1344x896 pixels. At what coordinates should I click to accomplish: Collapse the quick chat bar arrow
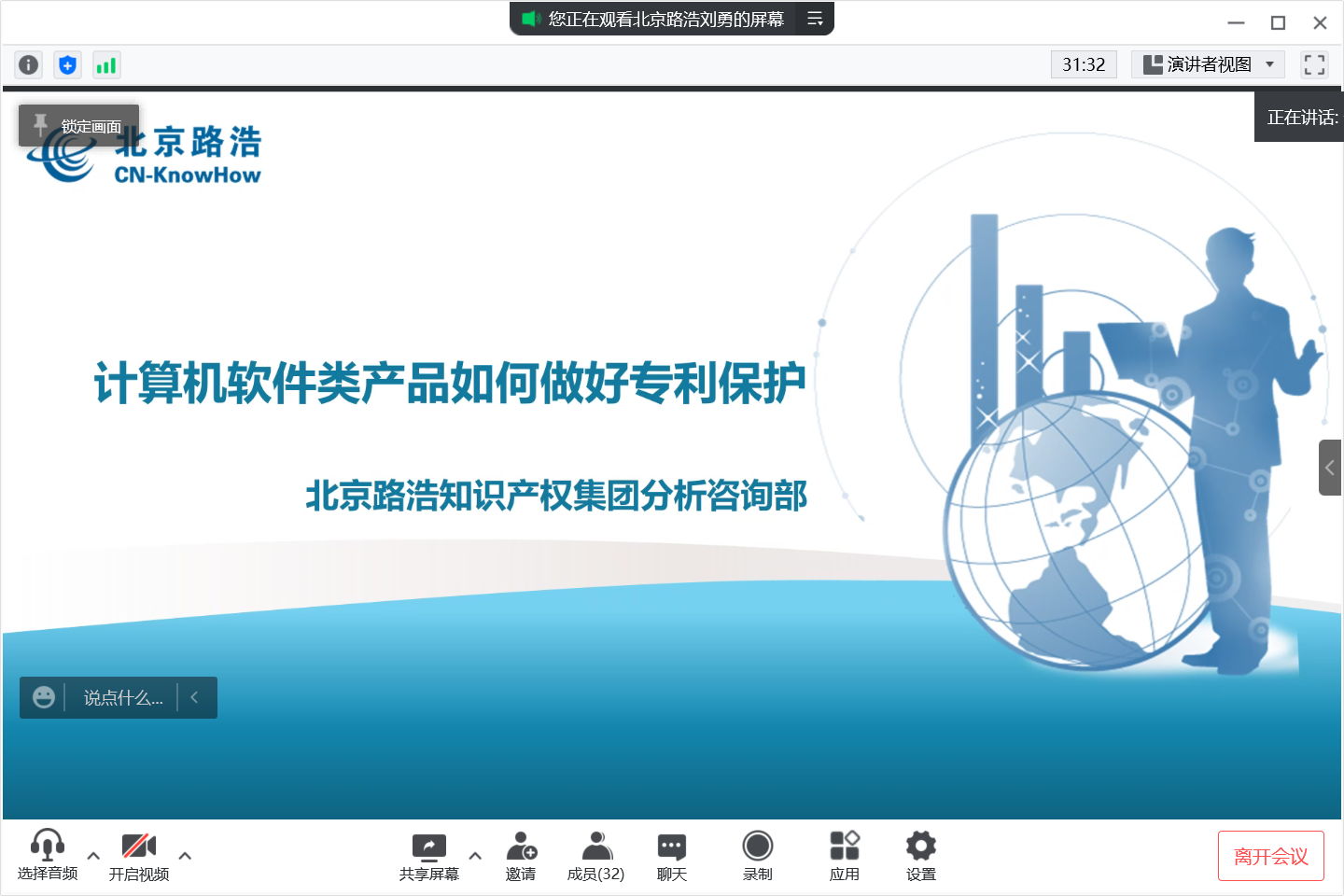(x=195, y=697)
